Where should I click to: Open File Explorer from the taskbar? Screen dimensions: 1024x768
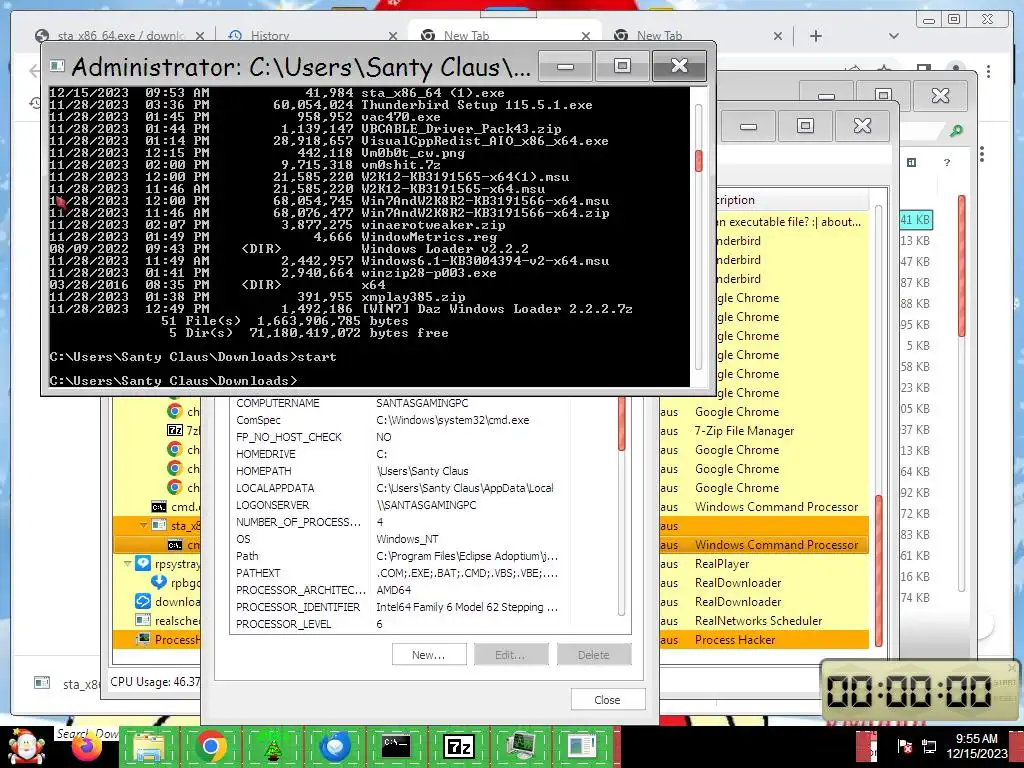pos(148,746)
